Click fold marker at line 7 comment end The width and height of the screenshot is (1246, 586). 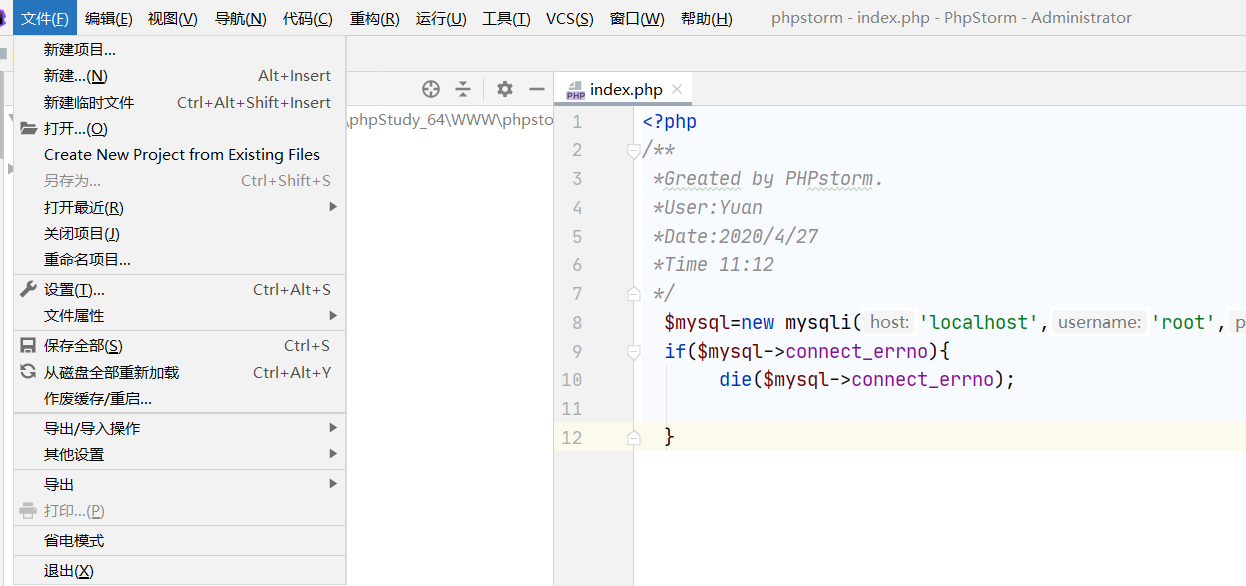[x=633, y=294]
